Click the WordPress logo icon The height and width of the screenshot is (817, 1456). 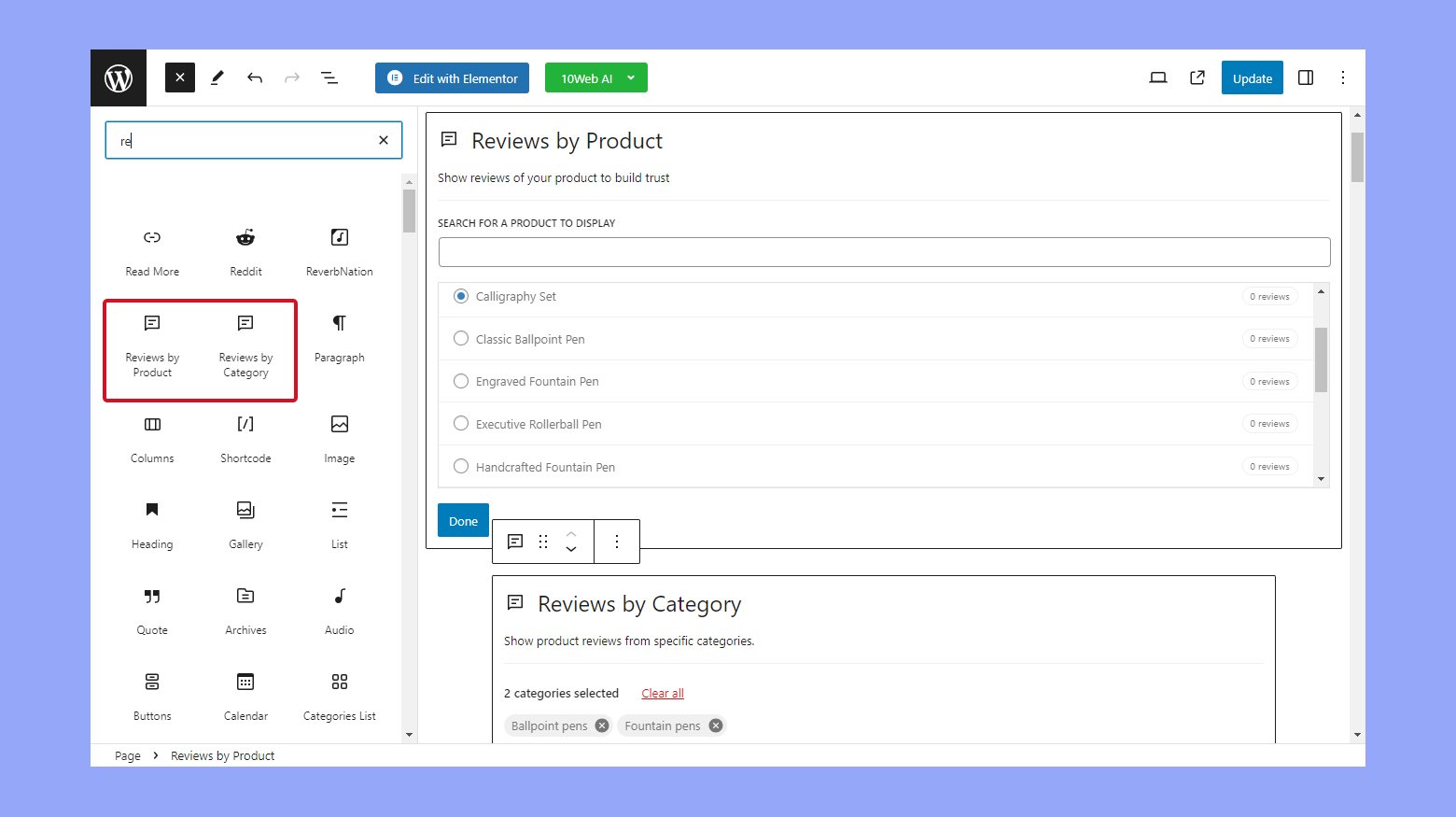point(119,78)
